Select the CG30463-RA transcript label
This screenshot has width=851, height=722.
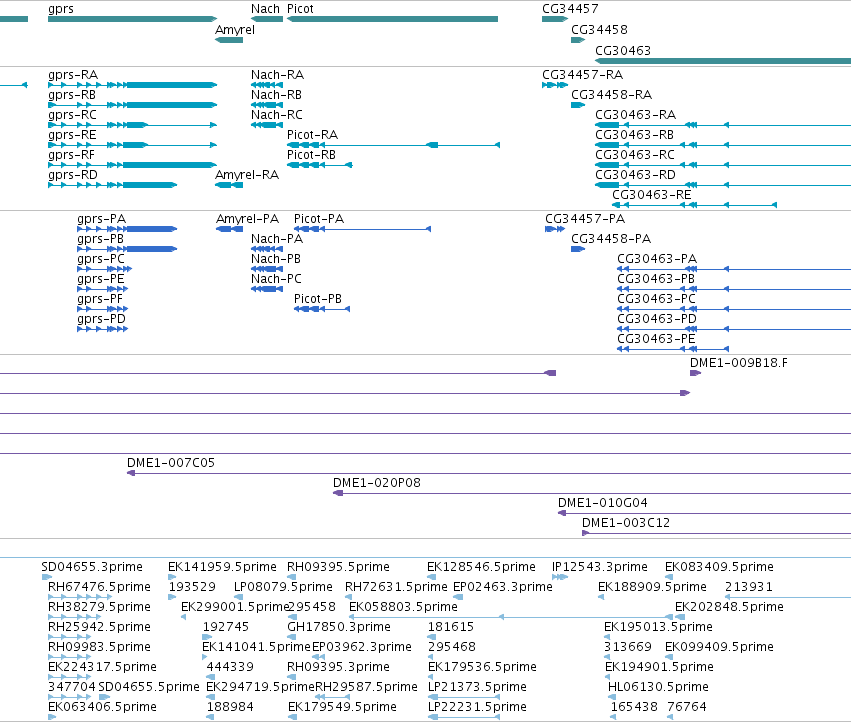[636, 115]
